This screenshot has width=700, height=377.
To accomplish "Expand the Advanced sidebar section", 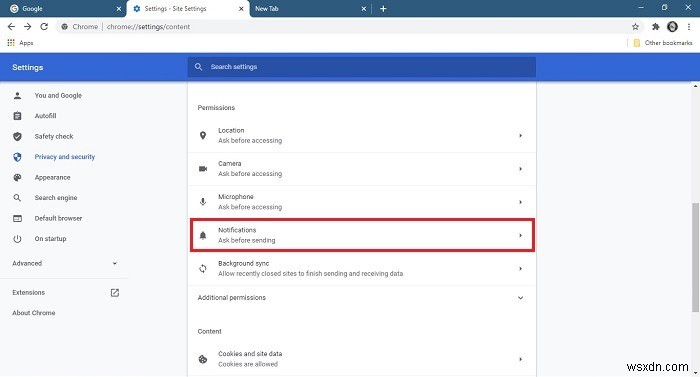I will coord(64,264).
